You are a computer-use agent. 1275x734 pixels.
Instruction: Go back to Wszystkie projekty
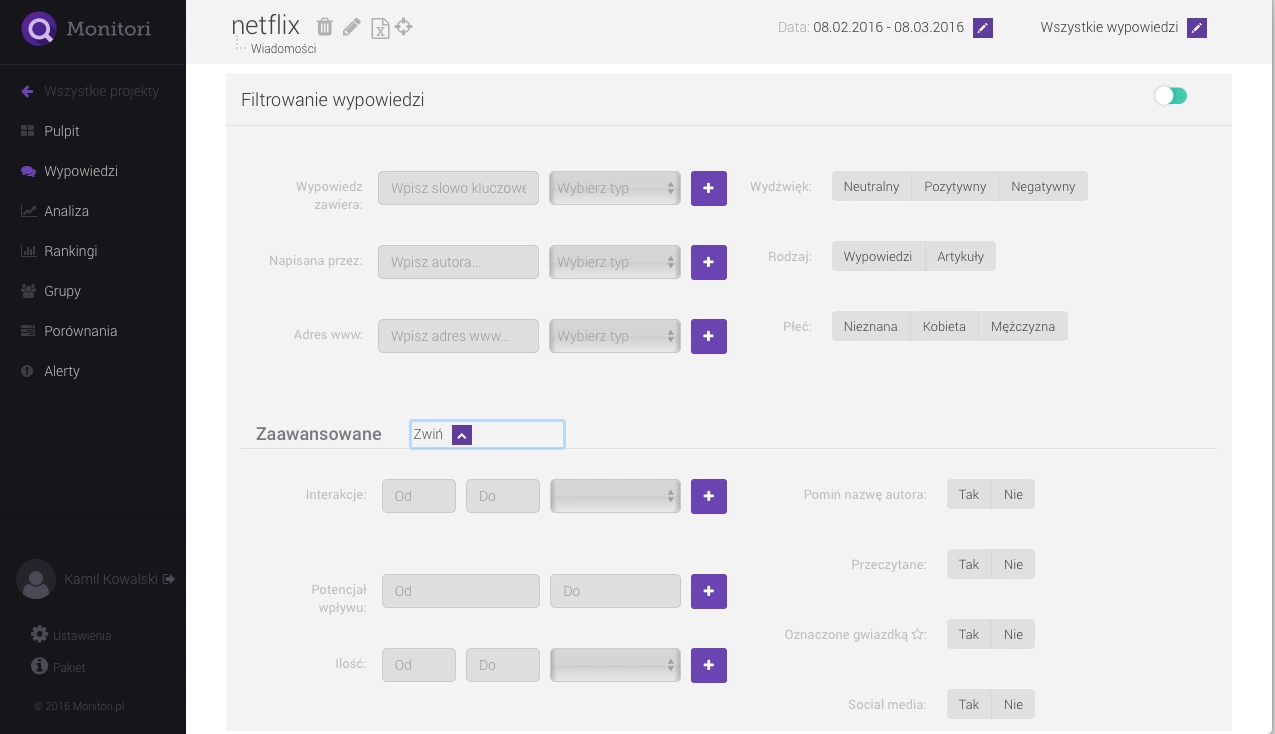pyautogui.click(x=90, y=91)
